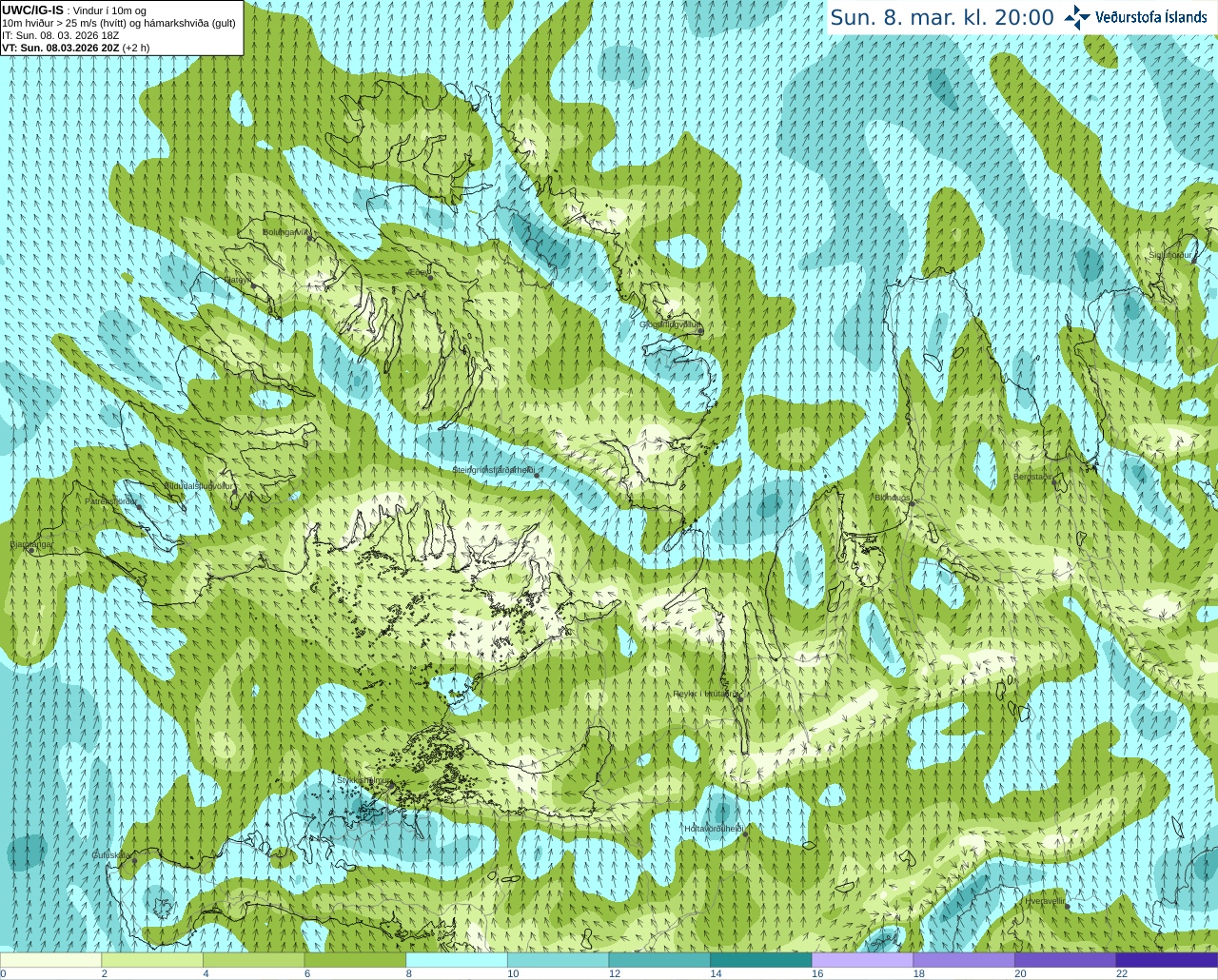
Task: Click the 10m hviður > 25 m/s legend line
Action: pos(119,23)
